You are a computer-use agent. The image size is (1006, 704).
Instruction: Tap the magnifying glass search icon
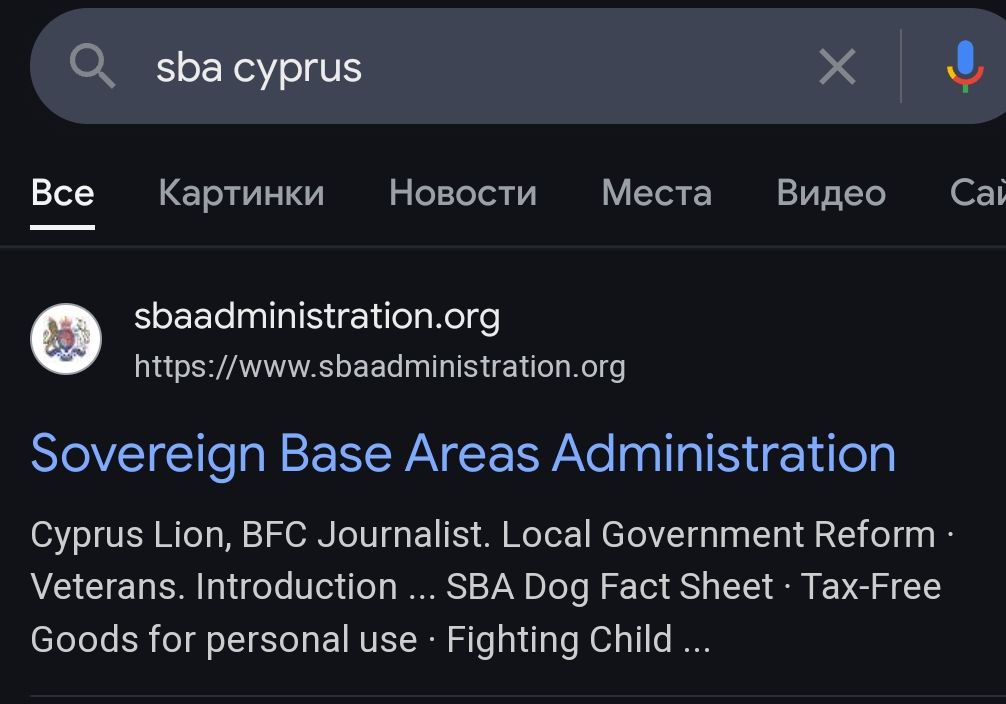pos(92,65)
